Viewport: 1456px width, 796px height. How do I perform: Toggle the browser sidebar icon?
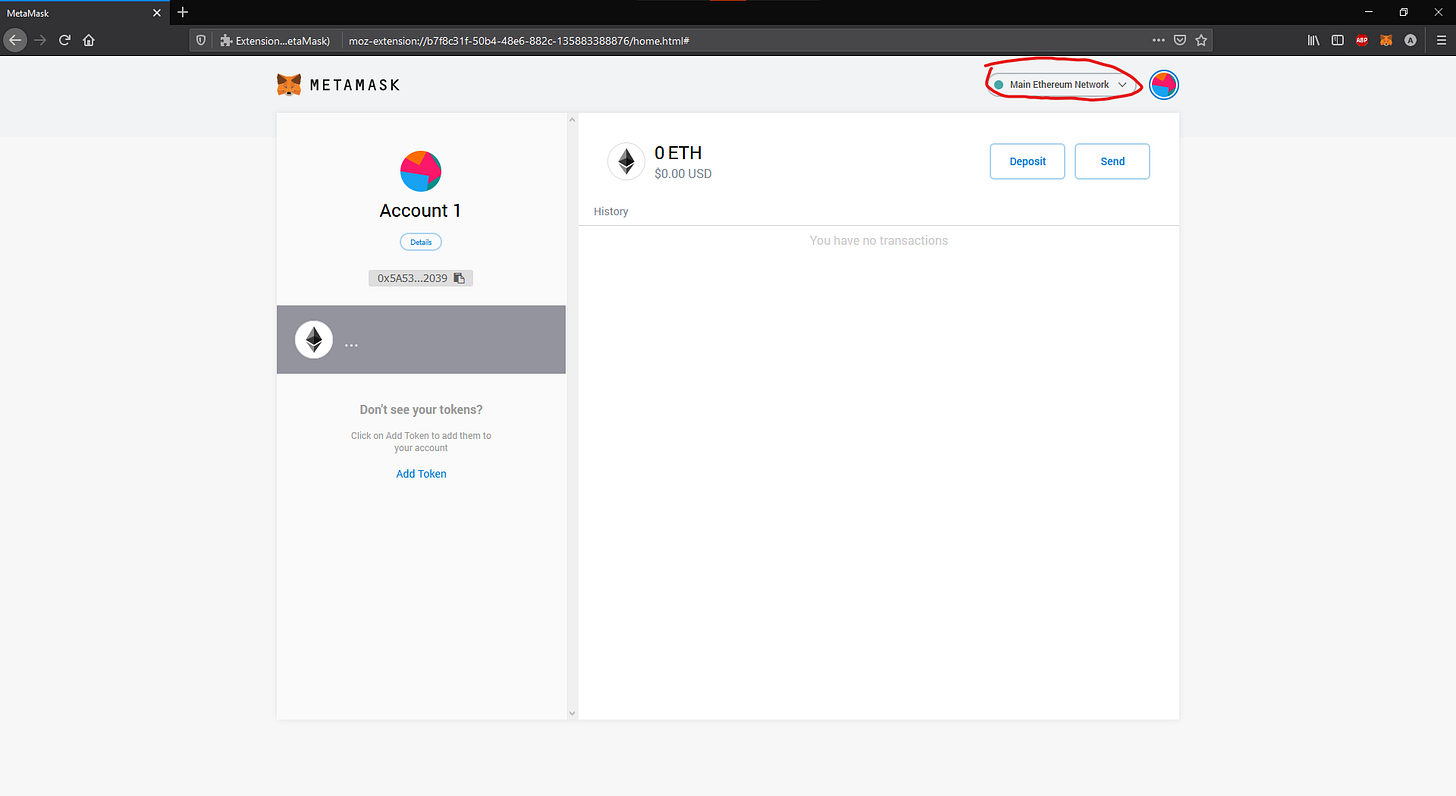[x=1337, y=41]
